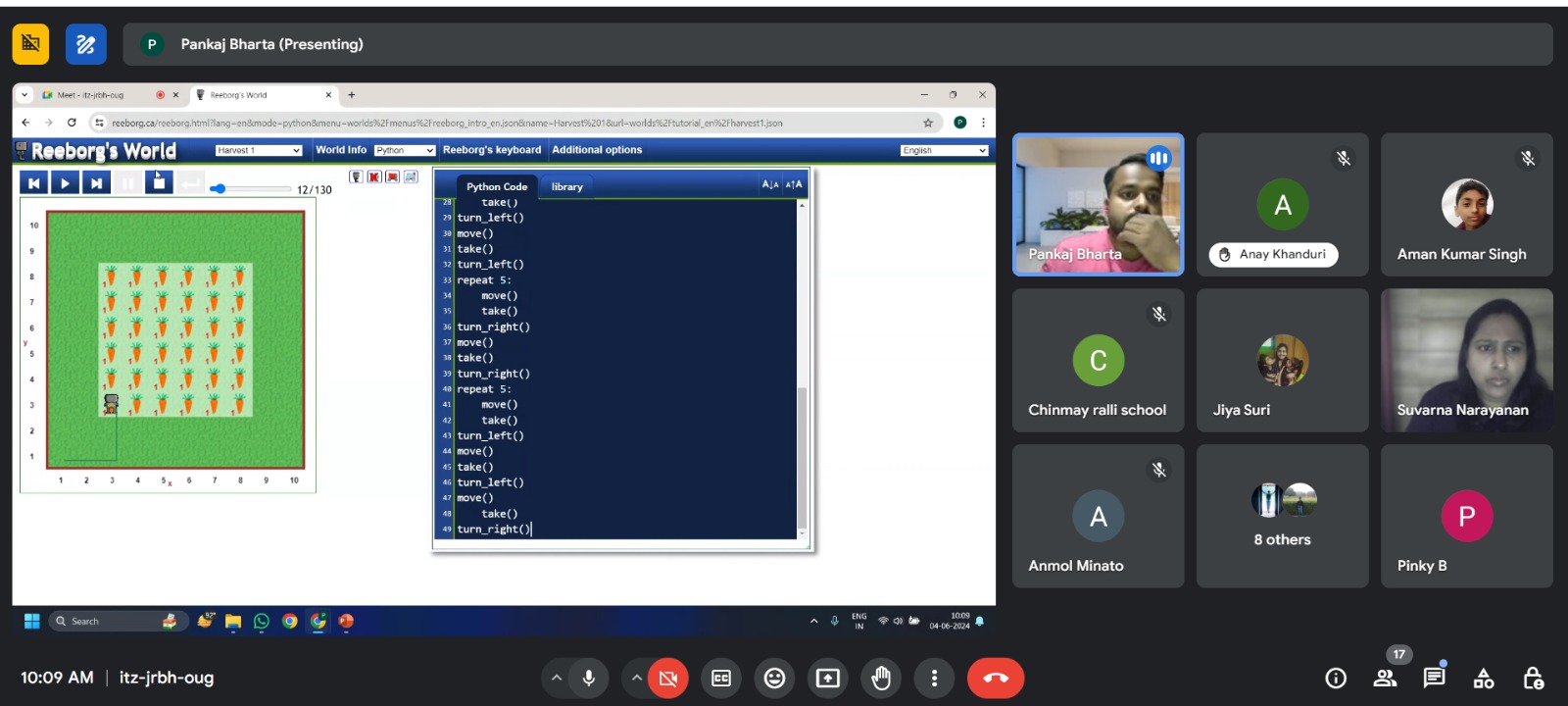Open the Chrome profile avatar
This screenshot has height=706, width=1568.
(960, 123)
